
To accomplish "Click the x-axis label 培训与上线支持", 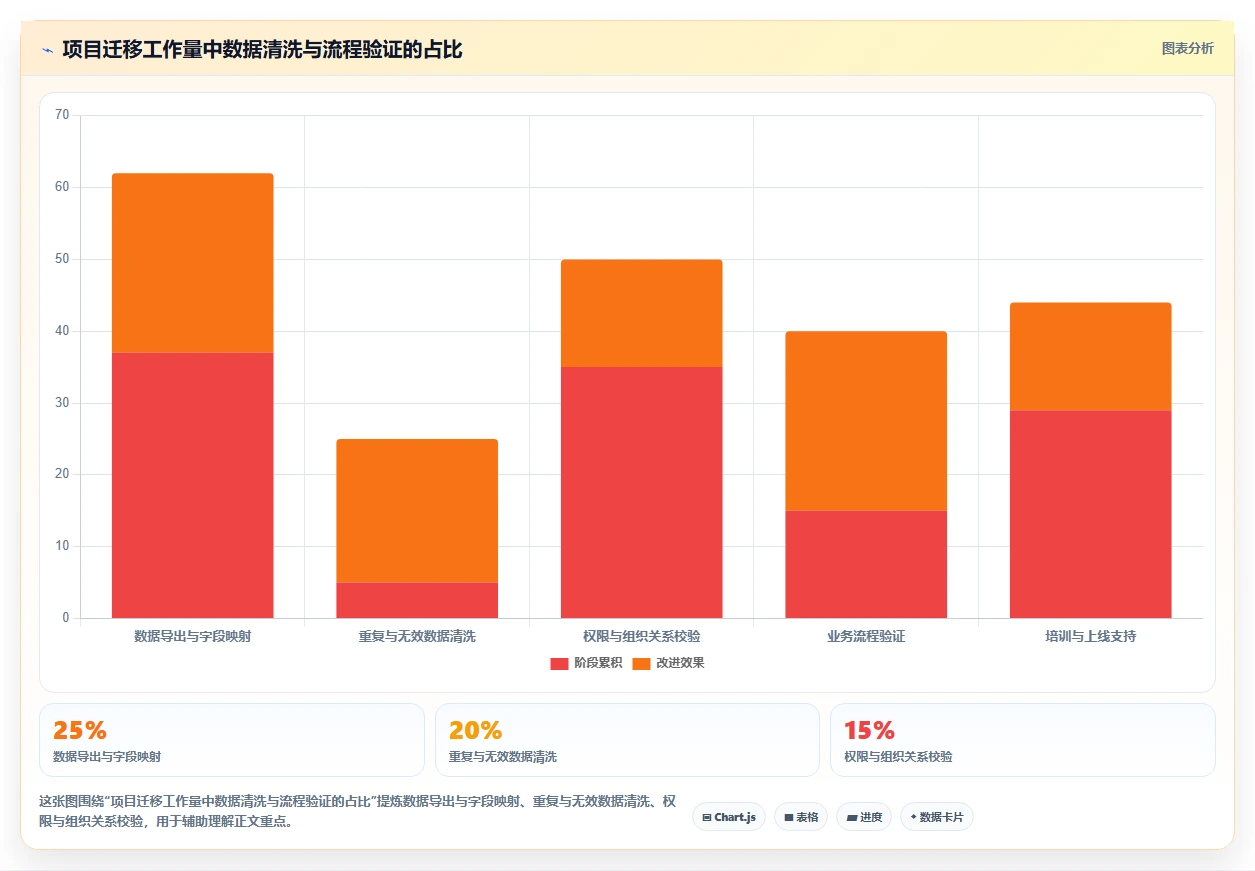I will click(1090, 636).
